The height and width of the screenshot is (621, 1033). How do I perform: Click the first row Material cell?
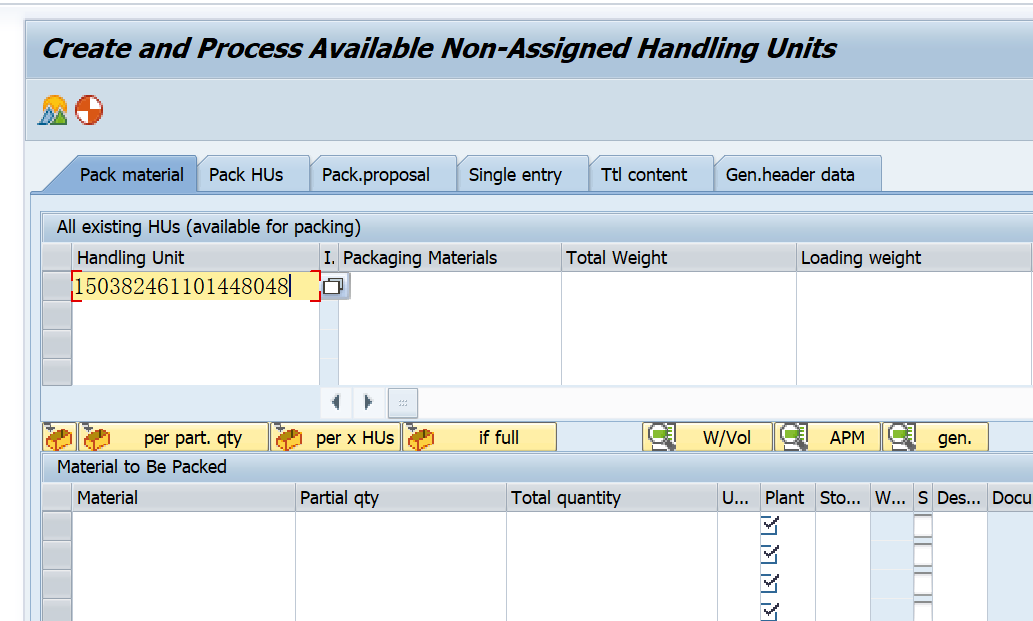[x=183, y=526]
